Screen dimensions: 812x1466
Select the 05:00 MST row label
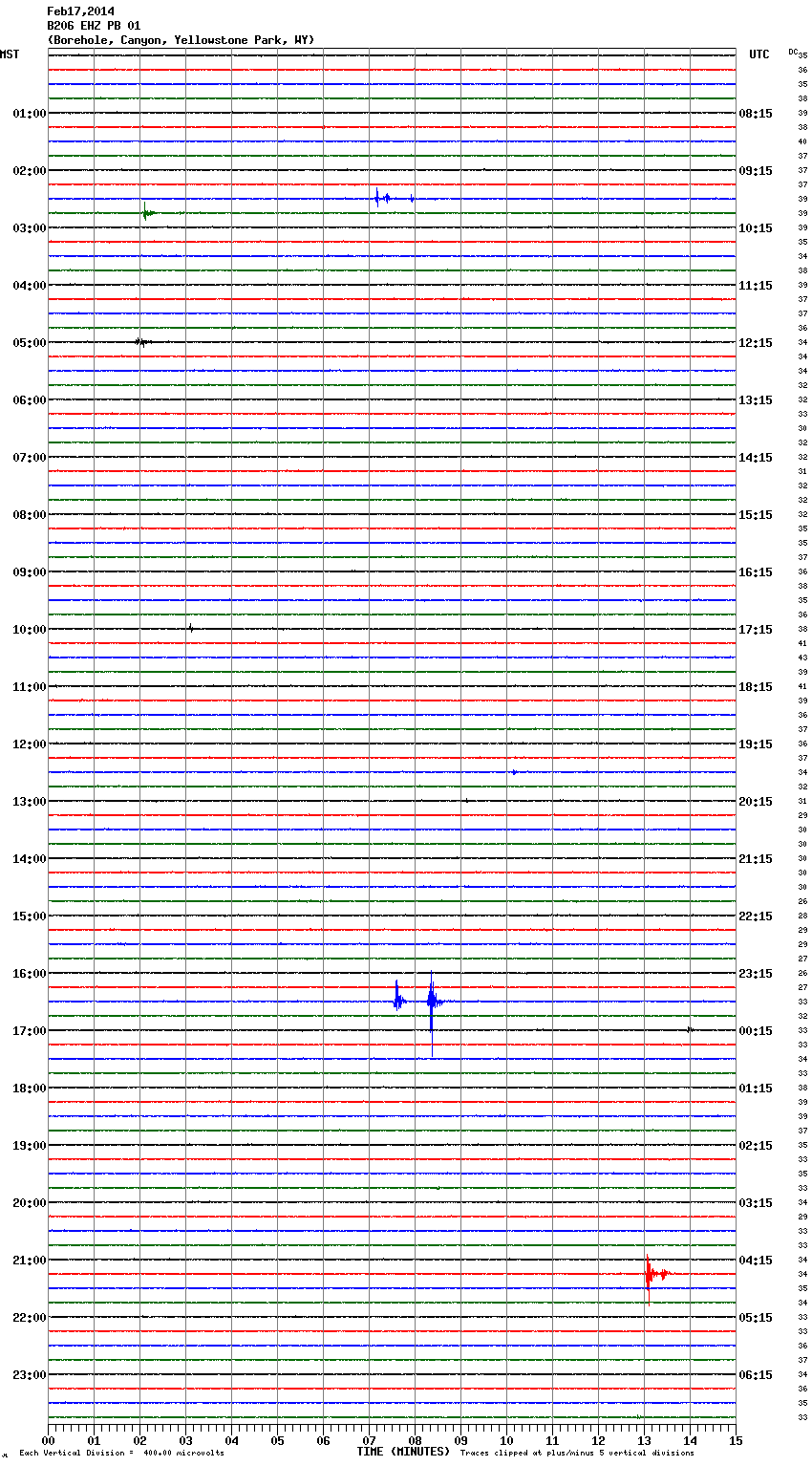(30, 343)
